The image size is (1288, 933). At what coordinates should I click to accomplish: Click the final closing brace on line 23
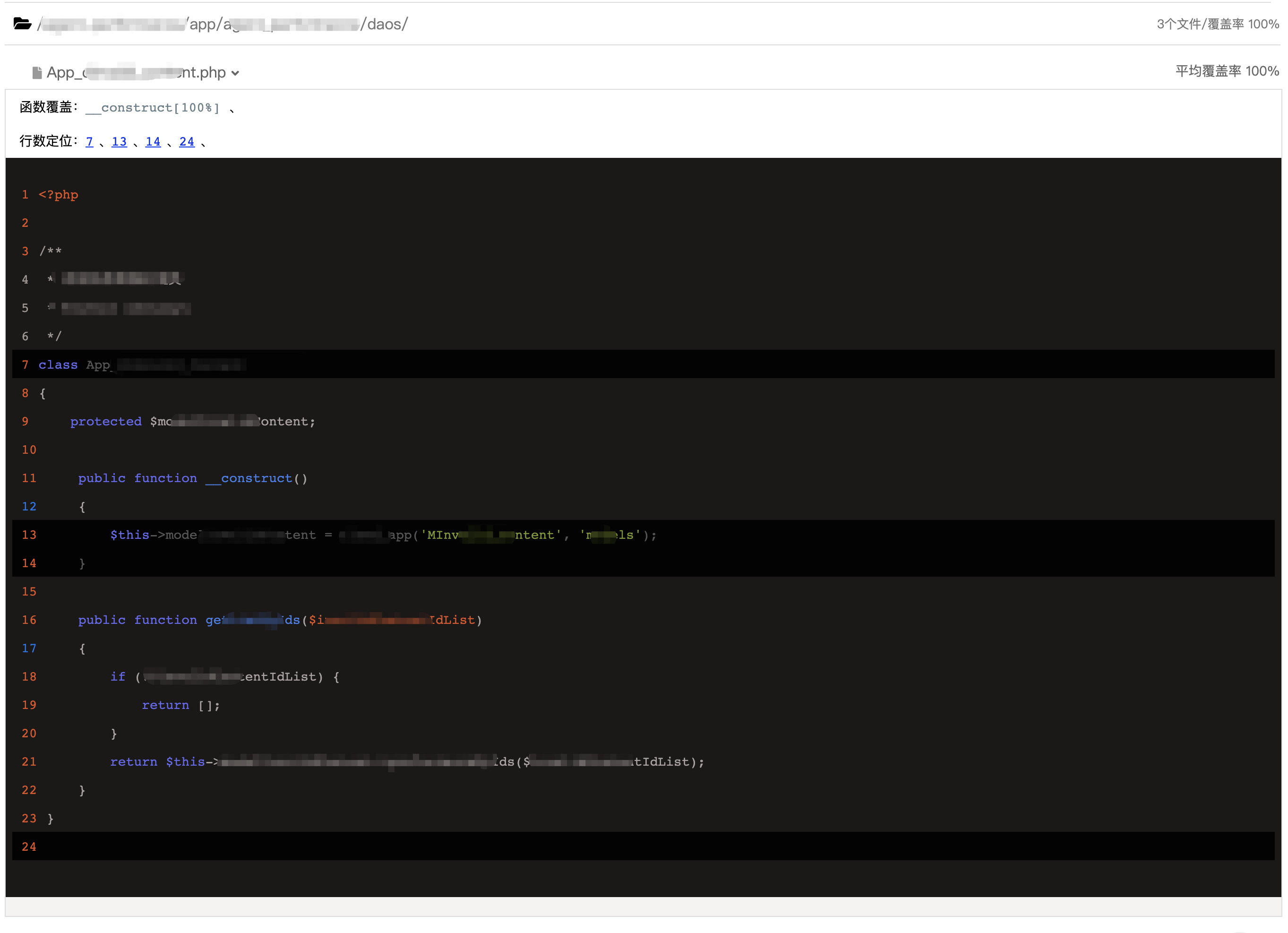tap(51, 819)
